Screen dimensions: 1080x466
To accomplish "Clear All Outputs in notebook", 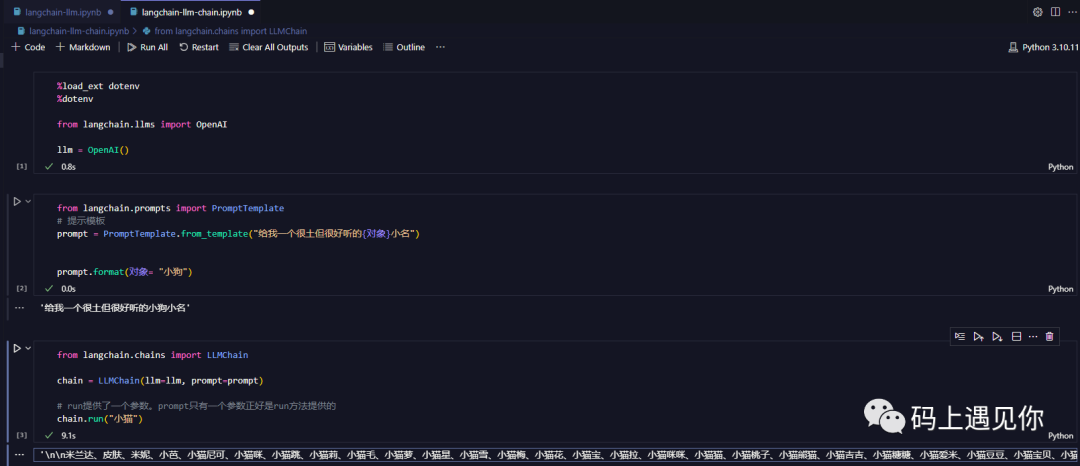I will (x=269, y=47).
